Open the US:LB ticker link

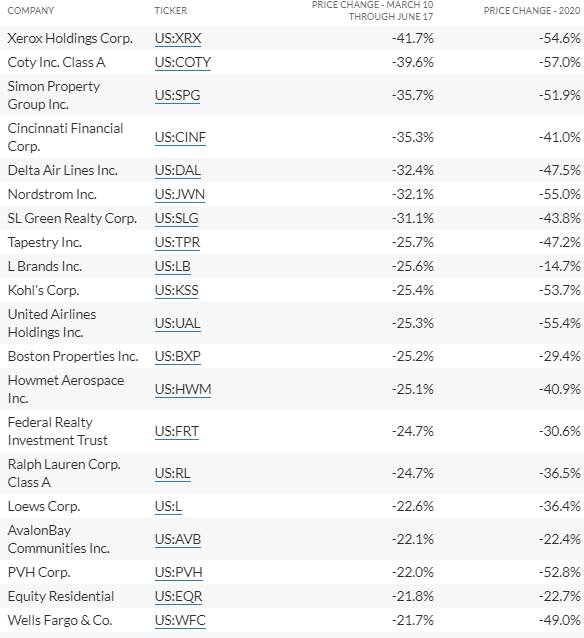173,266
